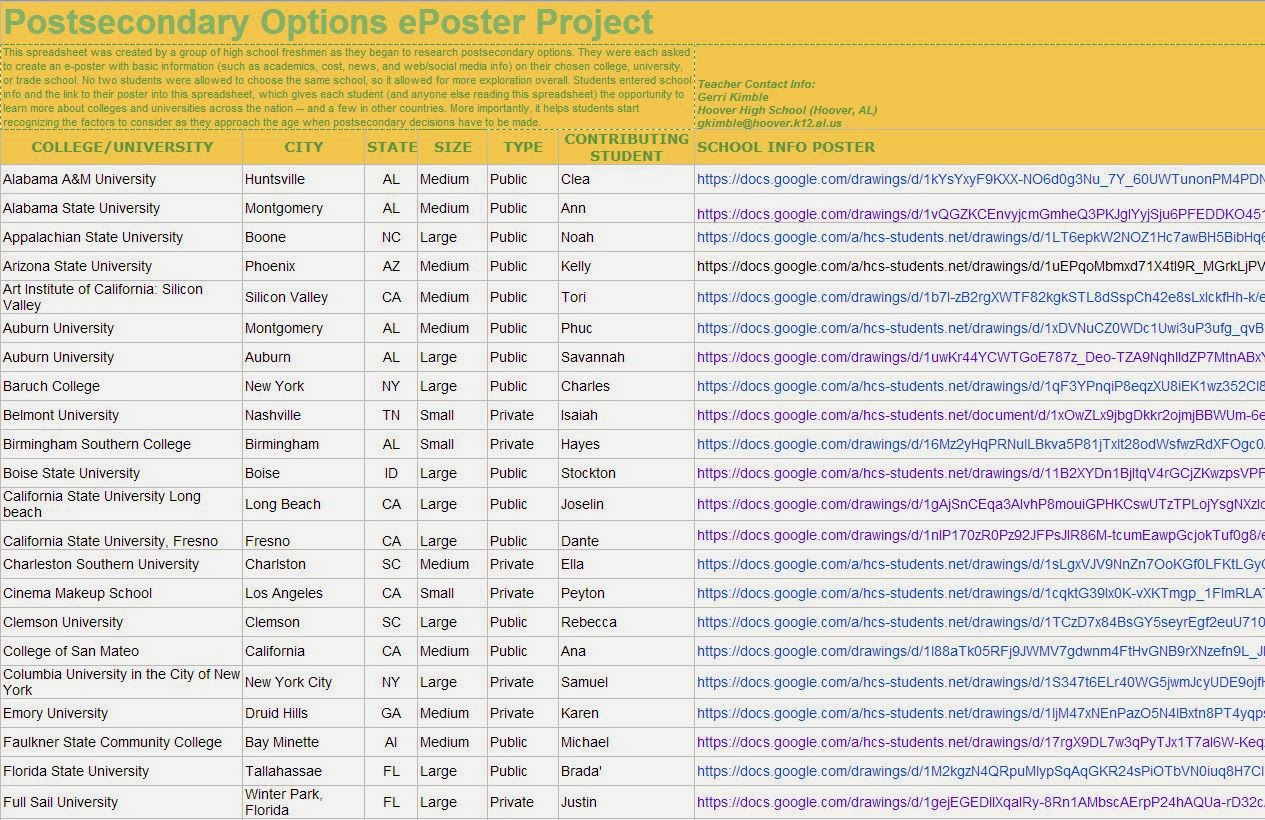The height and width of the screenshot is (820, 1265).
Task: Open Boise State University poster link
Action: (x=980, y=473)
